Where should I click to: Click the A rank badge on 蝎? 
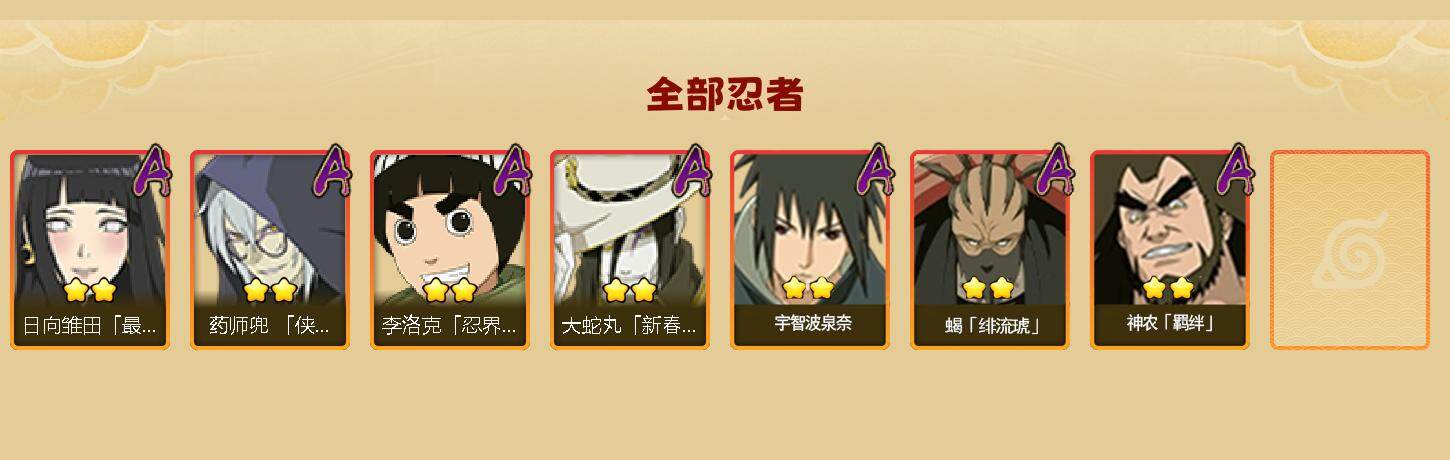pyautogui.click(x=1054, y=172)
